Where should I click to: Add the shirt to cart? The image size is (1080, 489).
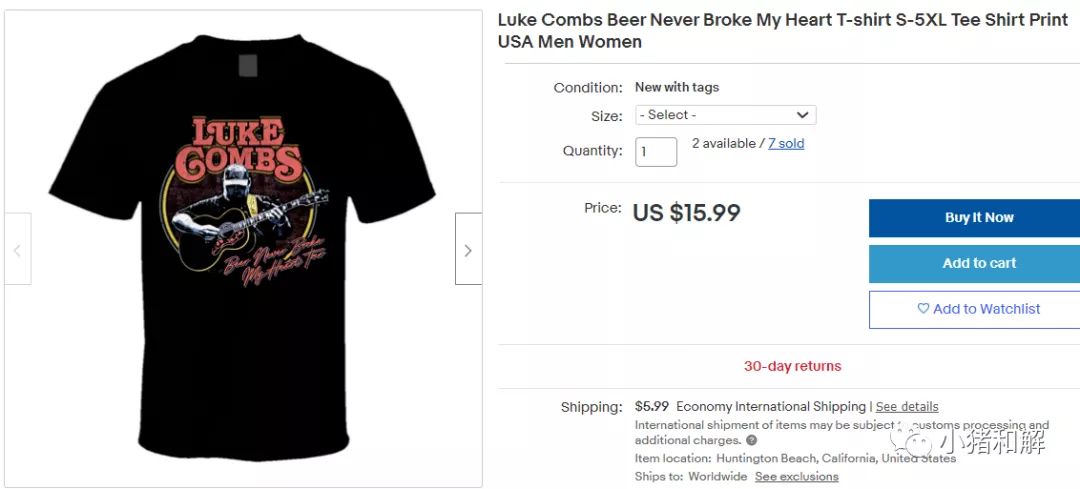978,264
